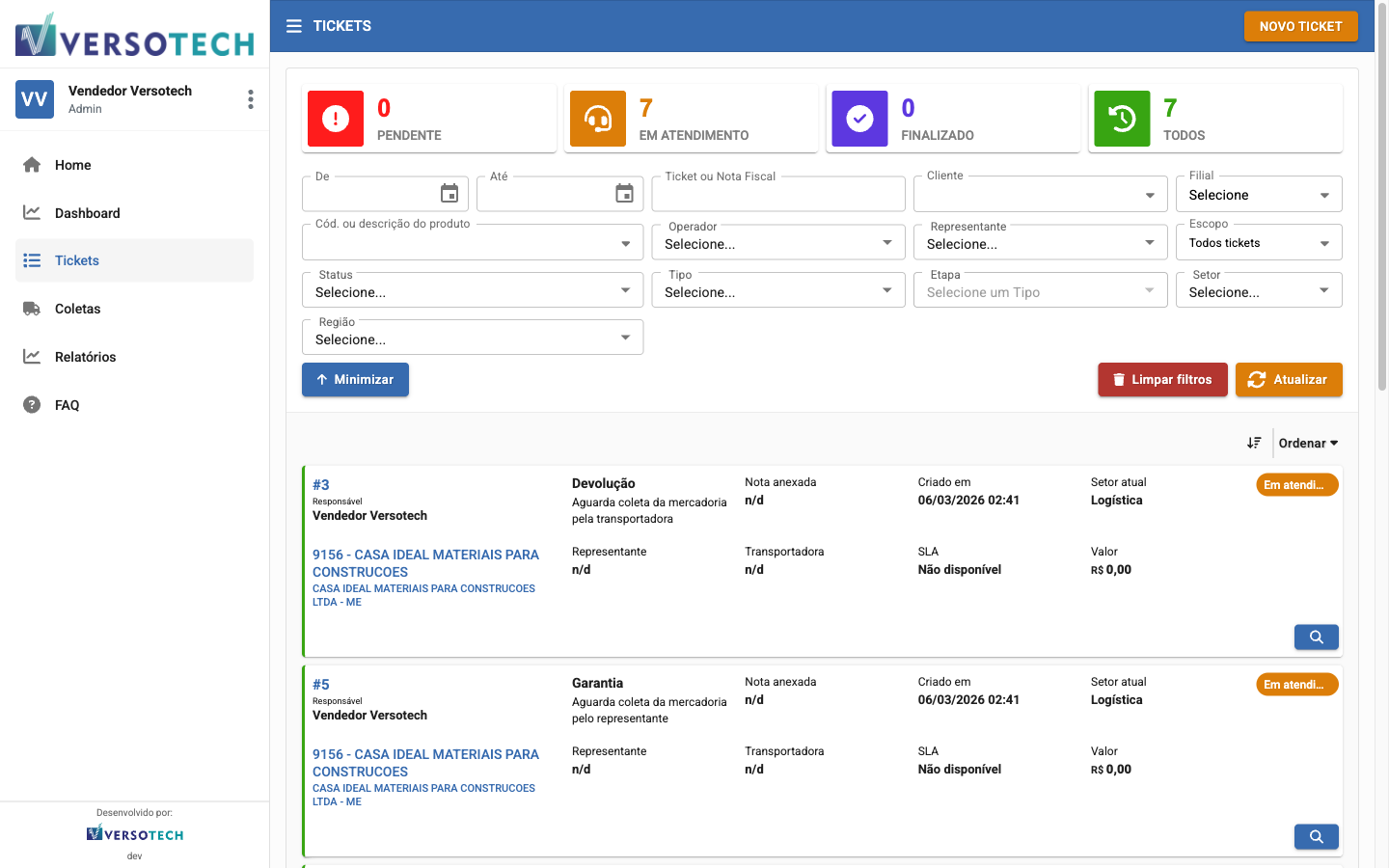Create a ticket with NOVO TICKET

(x=1300, y=26)
